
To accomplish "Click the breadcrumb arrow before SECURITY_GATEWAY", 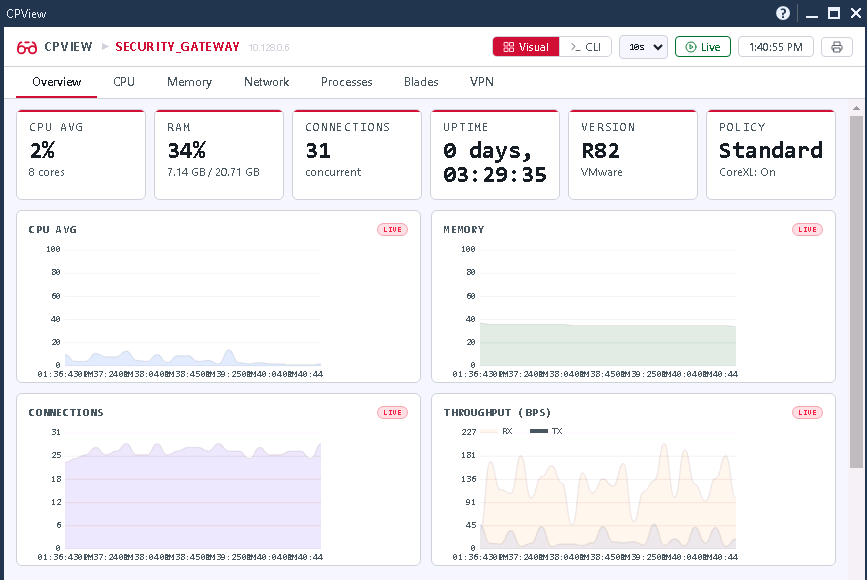I will click(x=105, y=47).
